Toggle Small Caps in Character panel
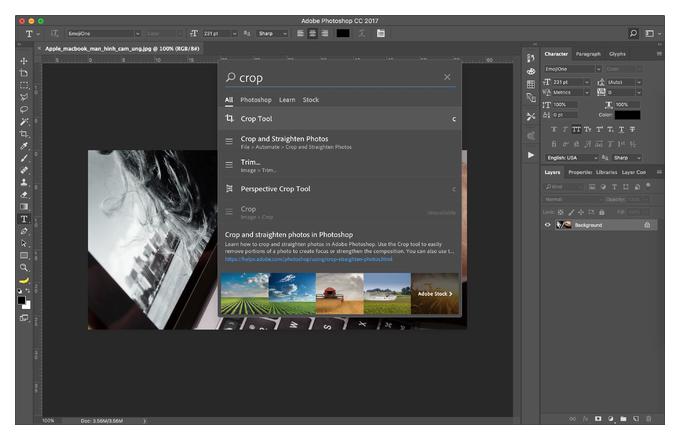 [587, 129]
